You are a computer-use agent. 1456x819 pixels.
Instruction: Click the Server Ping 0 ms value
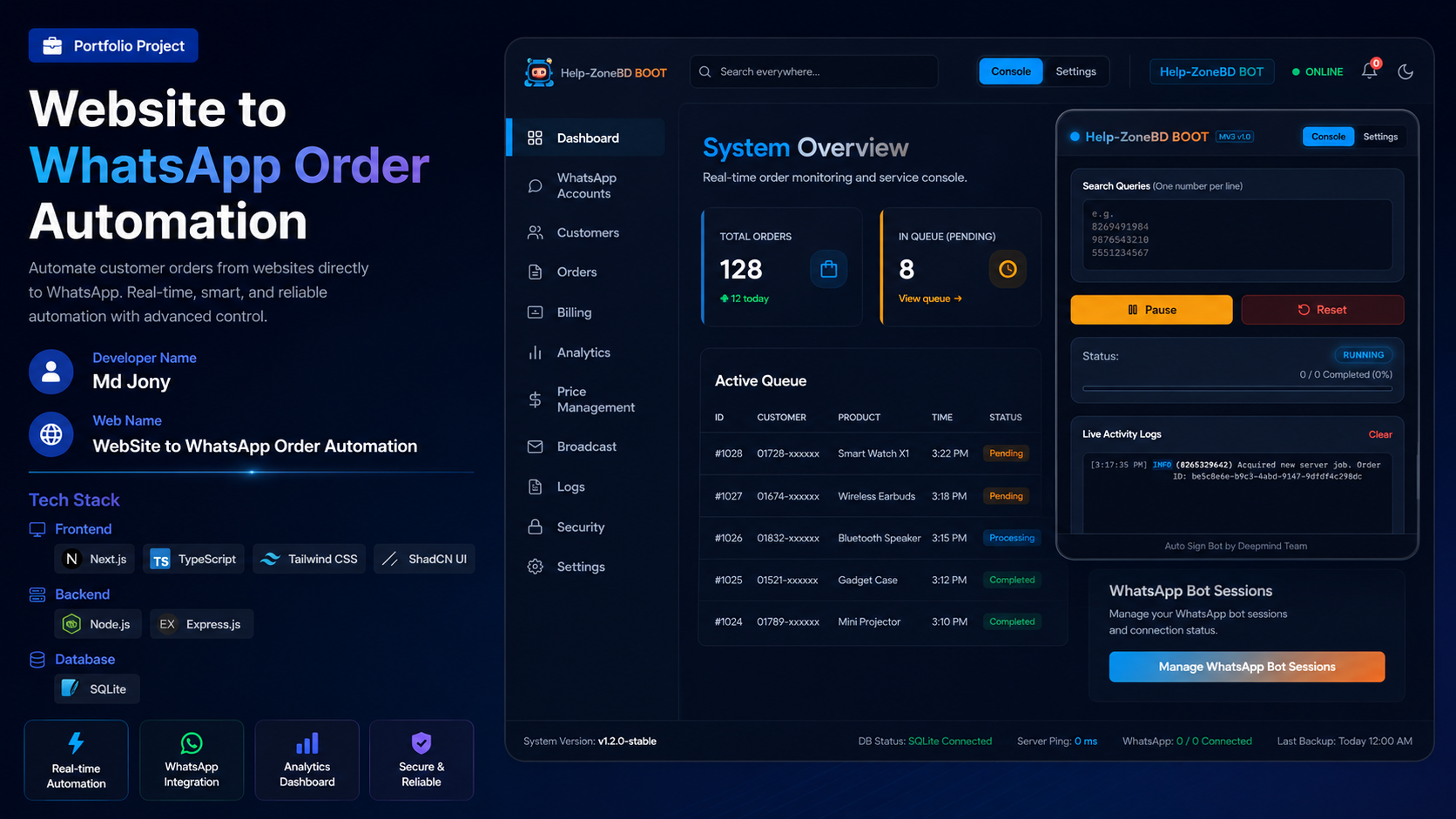[x=1086, y=742]
